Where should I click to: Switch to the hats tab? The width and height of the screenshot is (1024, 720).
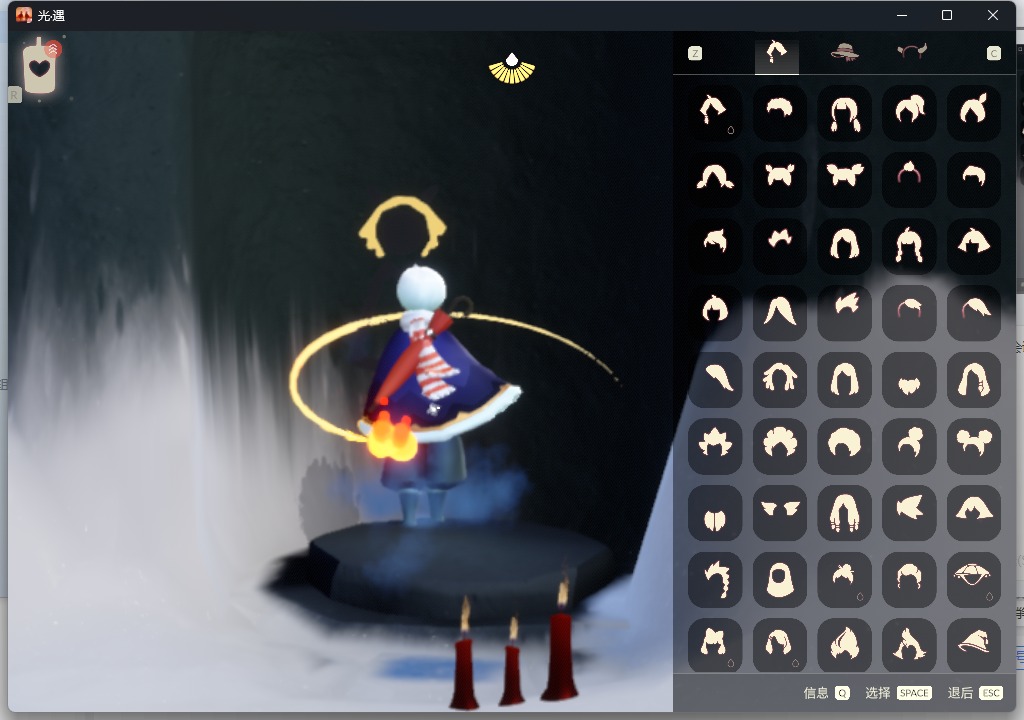coord(844,52)
